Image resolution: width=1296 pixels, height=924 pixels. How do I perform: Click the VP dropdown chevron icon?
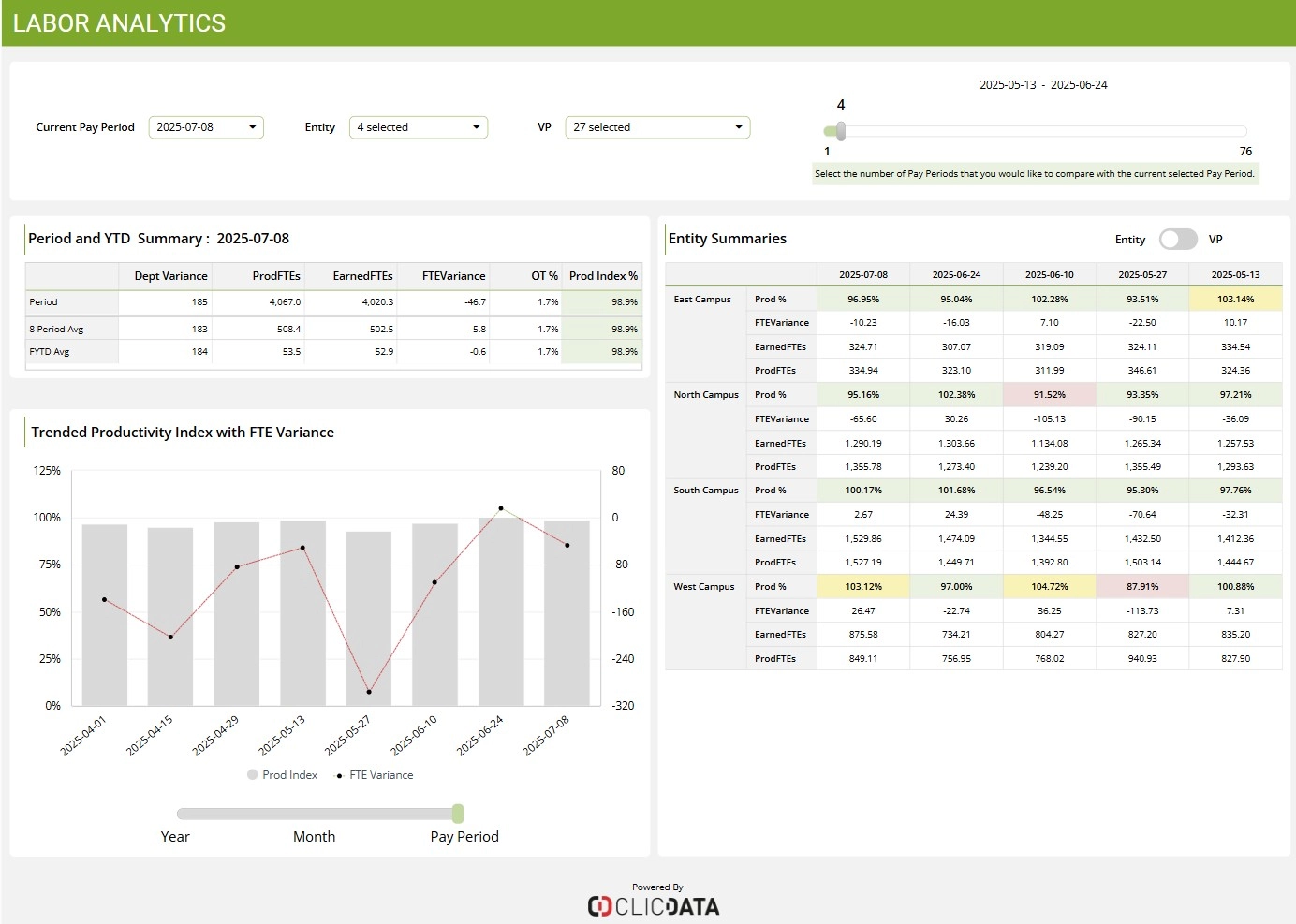739,126
